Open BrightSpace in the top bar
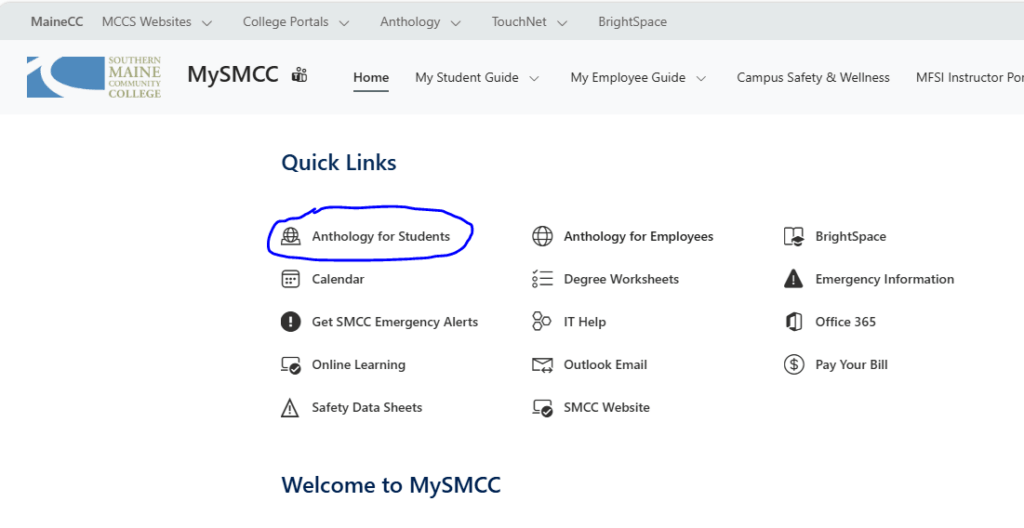The width and height of the screenshot is (1024, 528). pos(633,22)
